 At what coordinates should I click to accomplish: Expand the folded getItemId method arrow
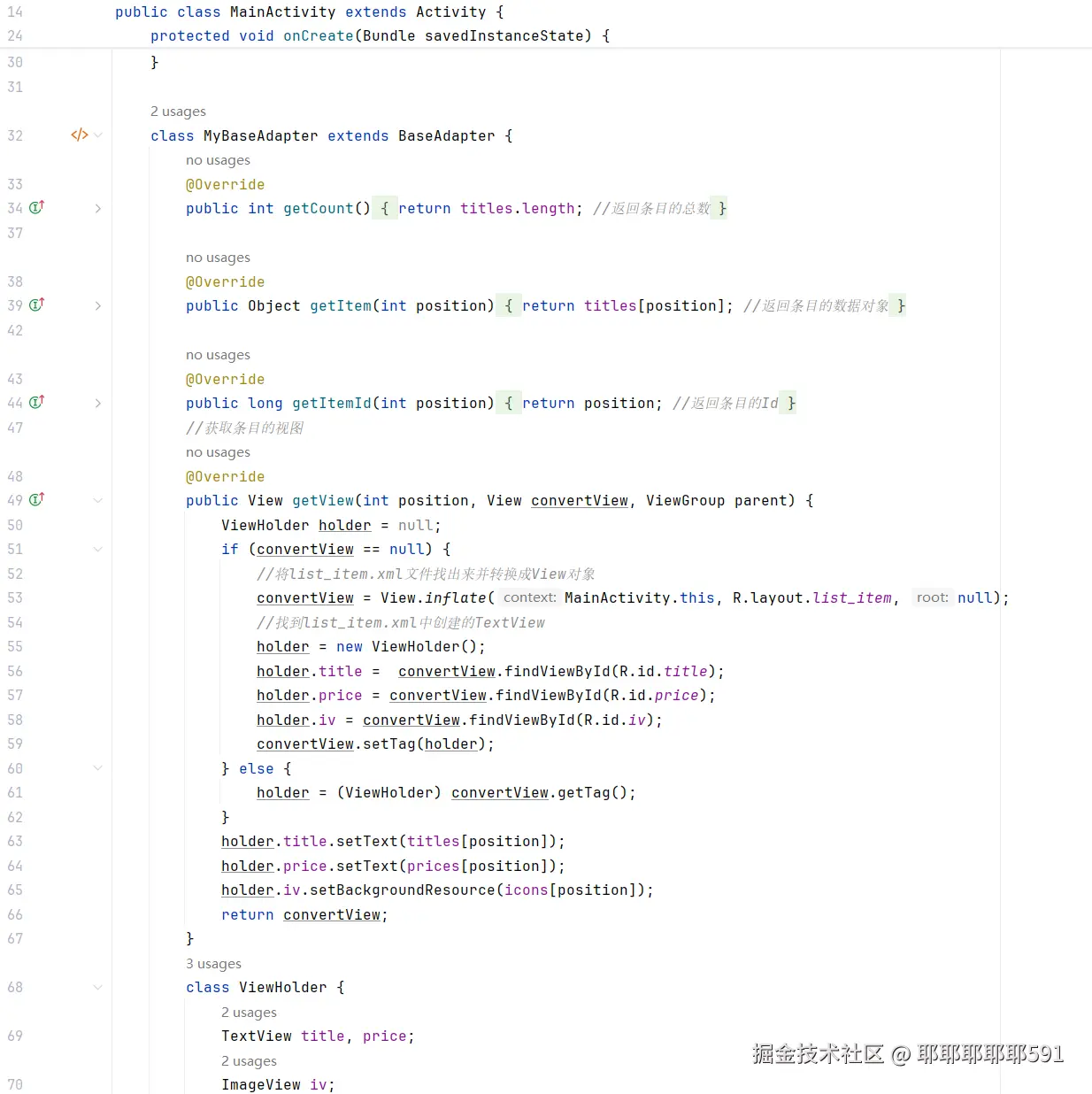tap(97, 404)
